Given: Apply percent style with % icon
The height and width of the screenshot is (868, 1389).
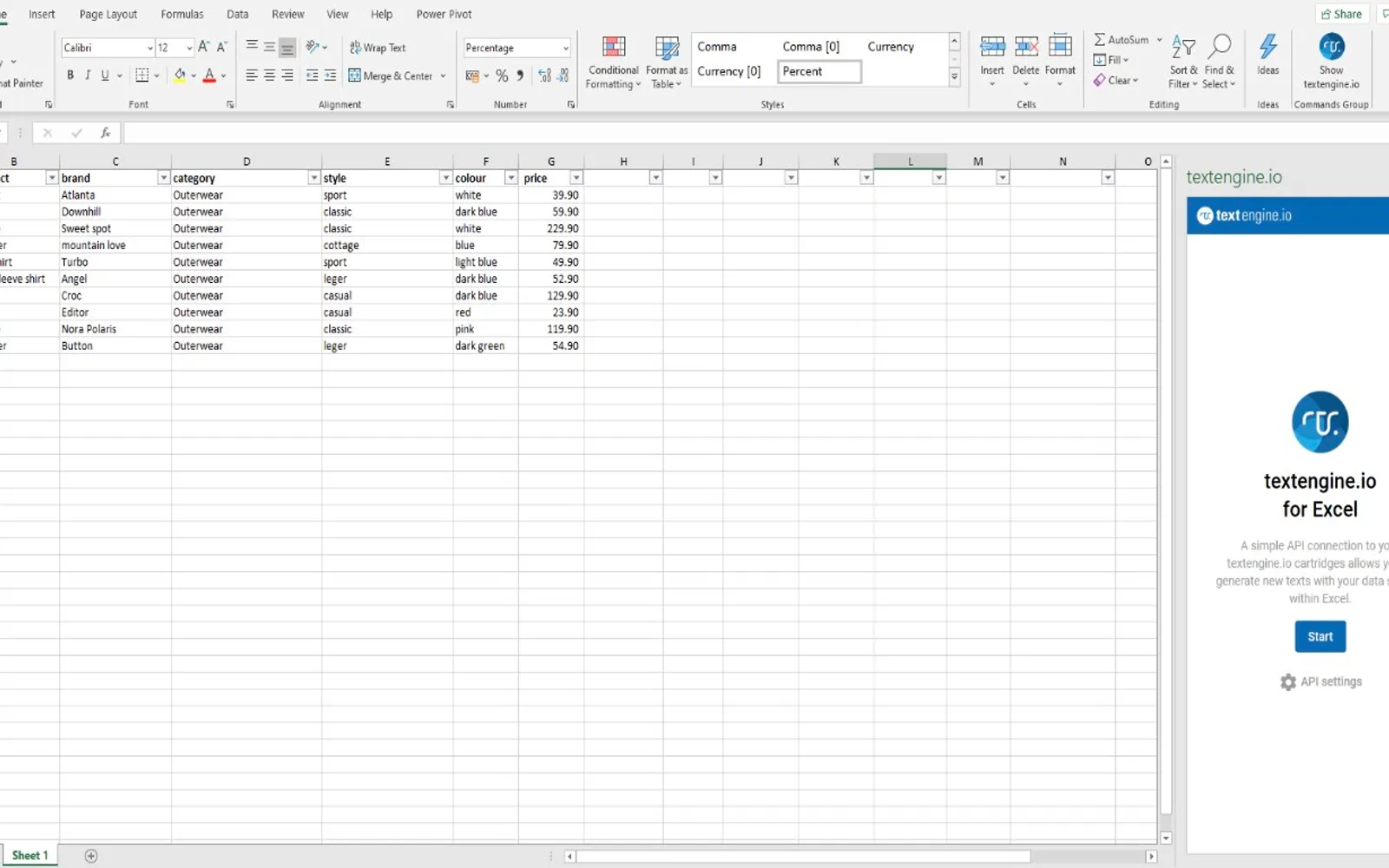Looking at the screenshot, I should [x=502, y=76].
